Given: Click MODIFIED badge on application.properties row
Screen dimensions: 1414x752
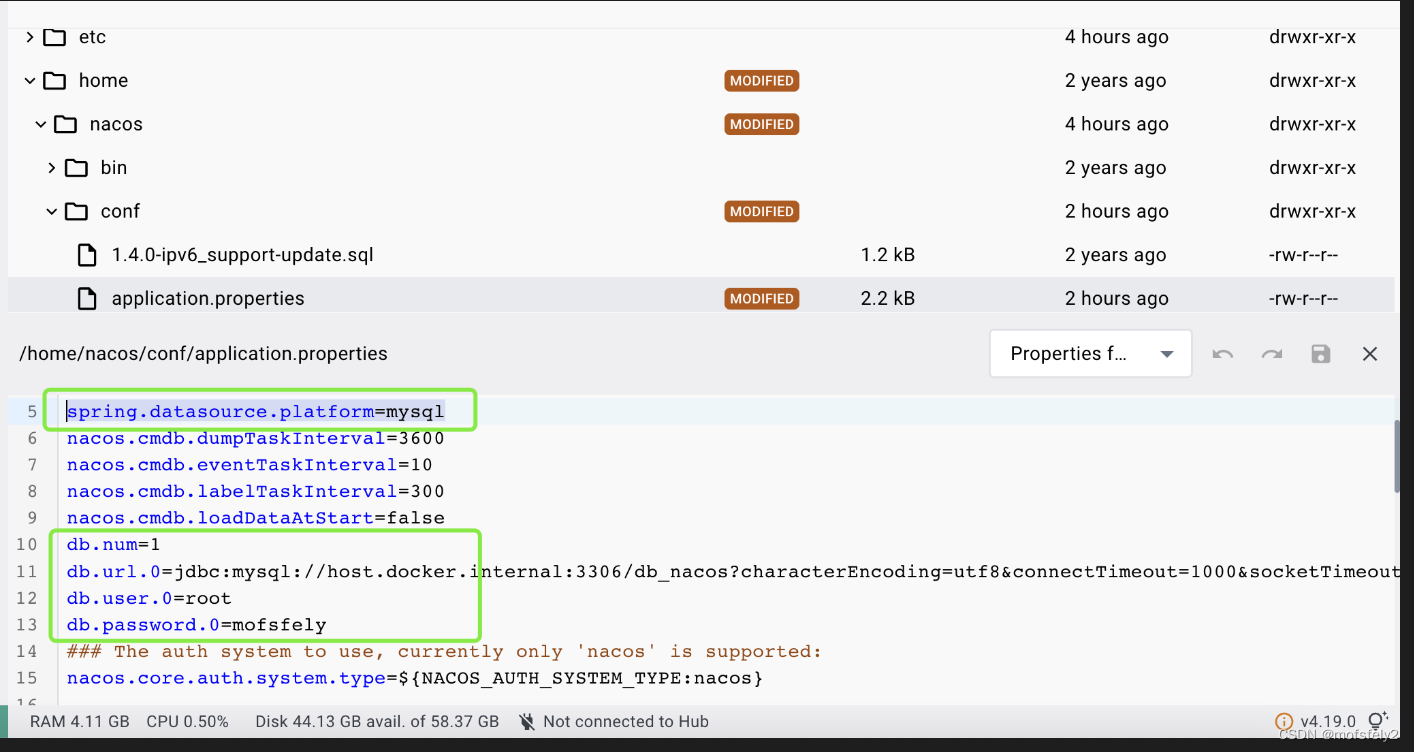Looking at the screenshot, I should point(762,298).
